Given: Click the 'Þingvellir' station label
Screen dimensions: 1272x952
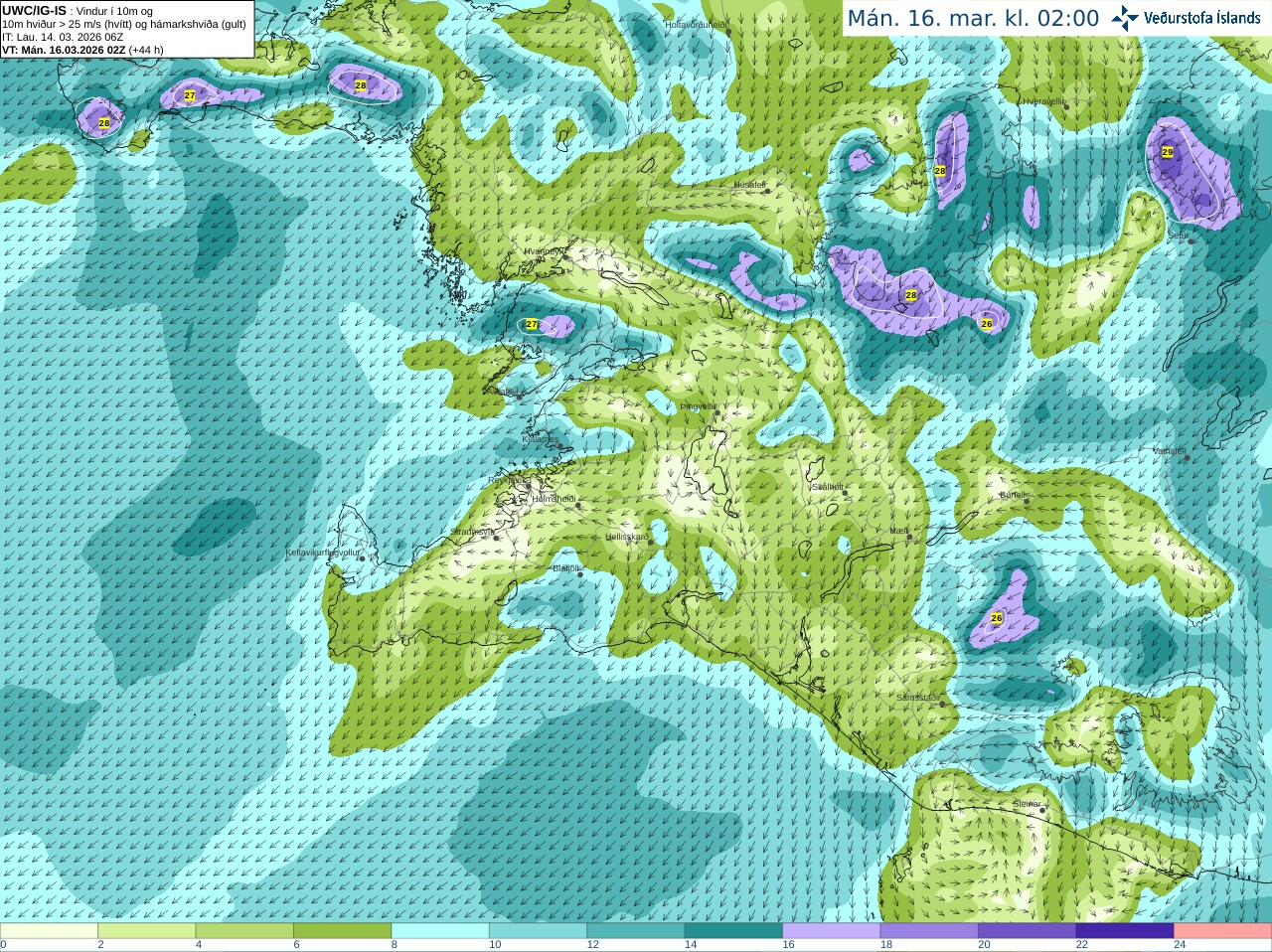Looking at the screenshot, I should pos(698,406).
